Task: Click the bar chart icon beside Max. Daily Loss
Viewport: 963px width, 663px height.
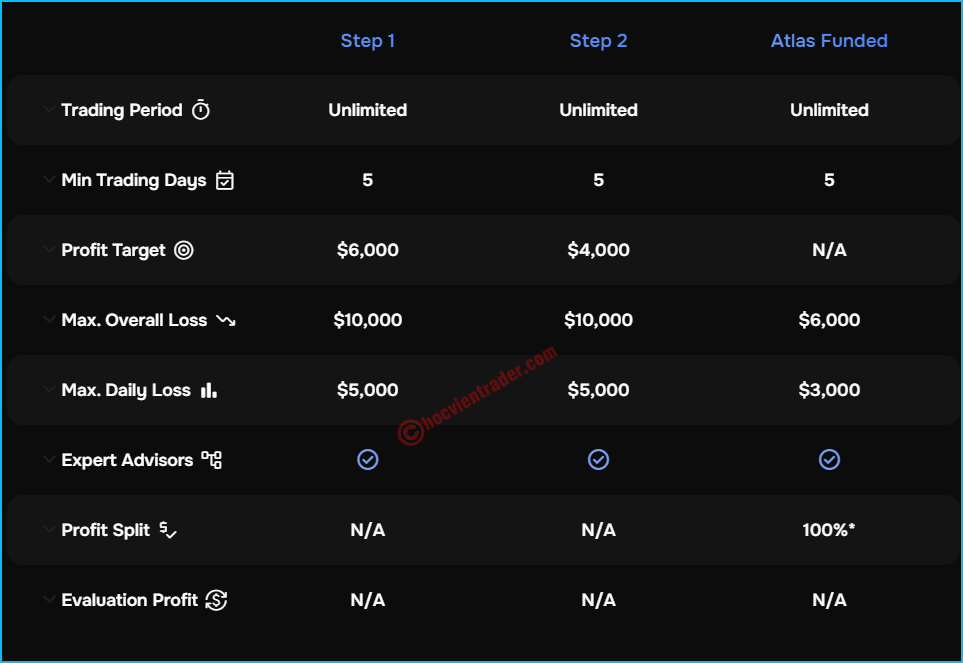Action: pos(209,390)
